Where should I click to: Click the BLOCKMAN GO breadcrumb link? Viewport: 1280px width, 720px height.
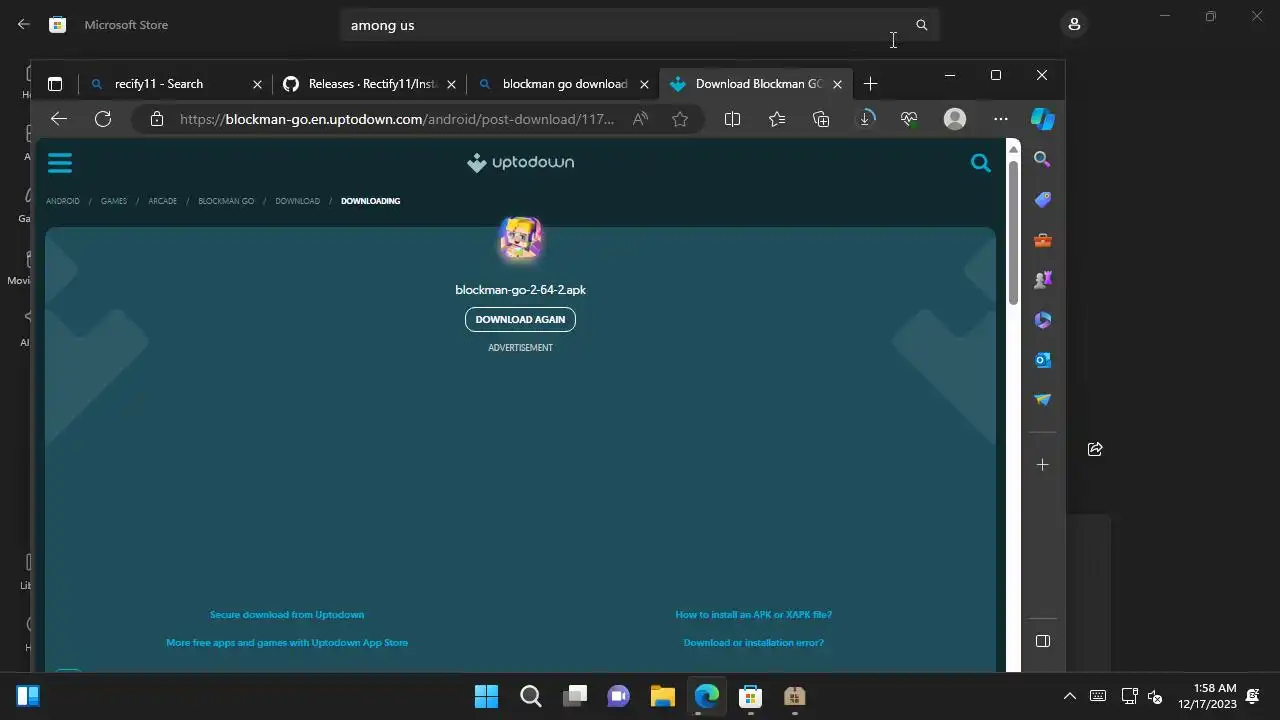pos(226,201)
